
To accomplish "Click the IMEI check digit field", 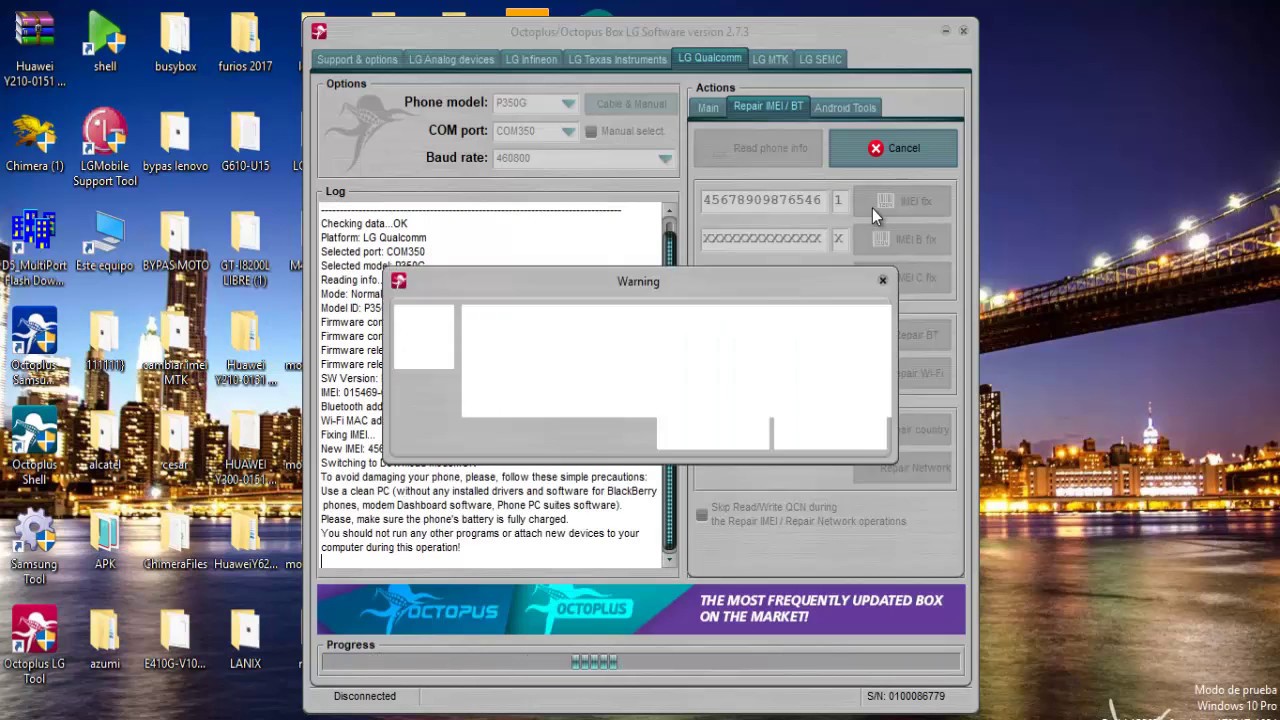I will coord(838,200).
